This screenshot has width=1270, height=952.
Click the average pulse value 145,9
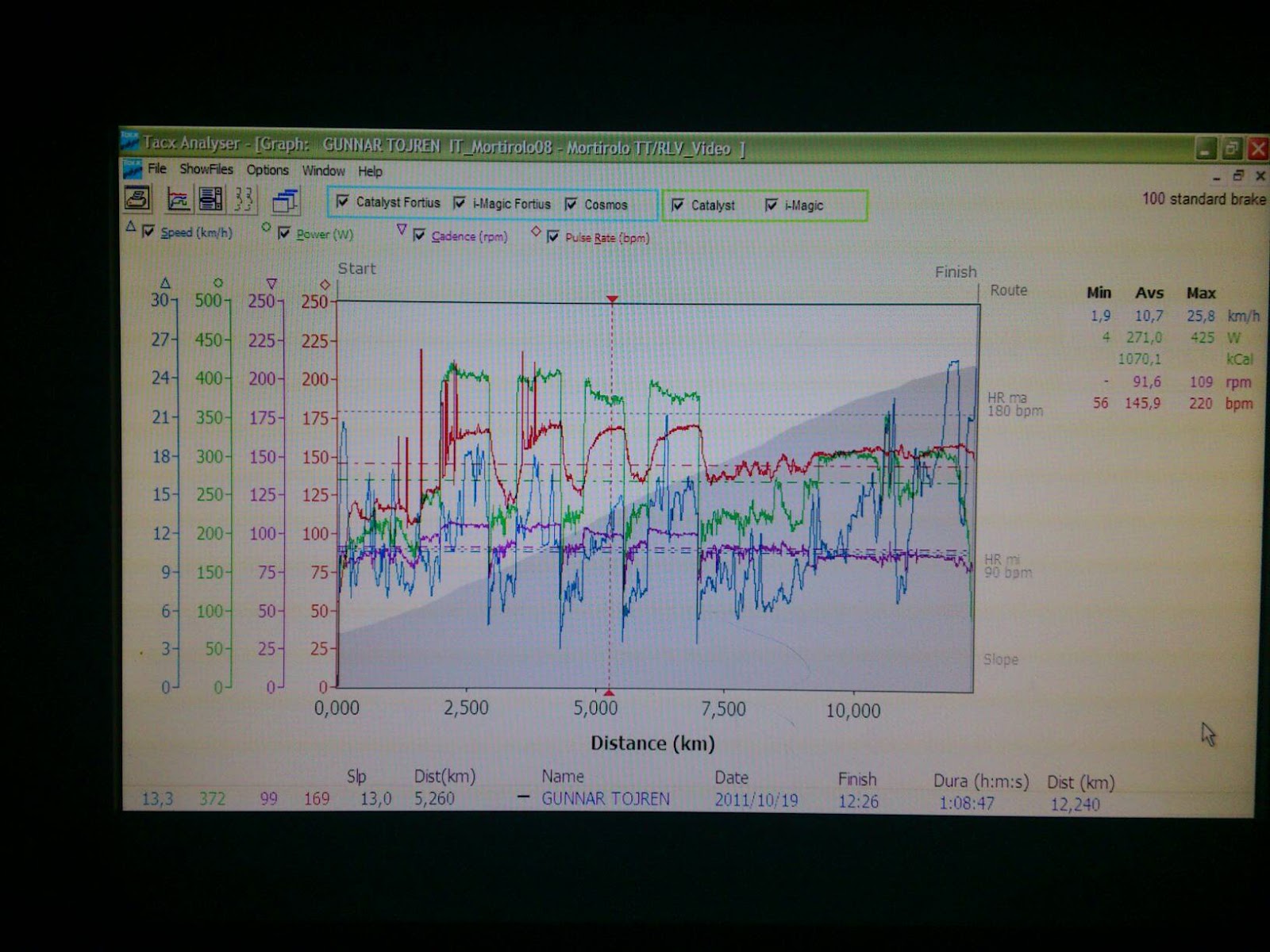click(x=1142, y=403)
